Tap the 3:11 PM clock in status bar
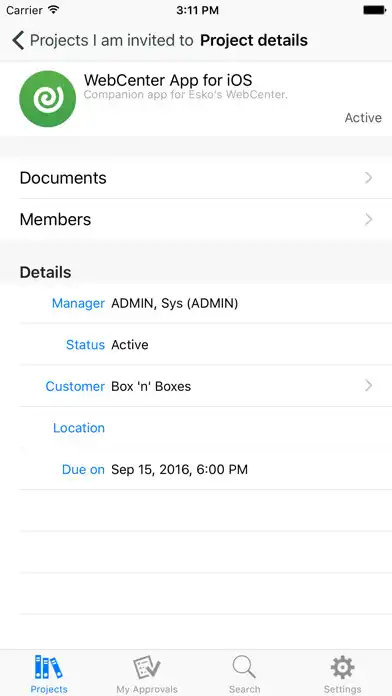 197,10
